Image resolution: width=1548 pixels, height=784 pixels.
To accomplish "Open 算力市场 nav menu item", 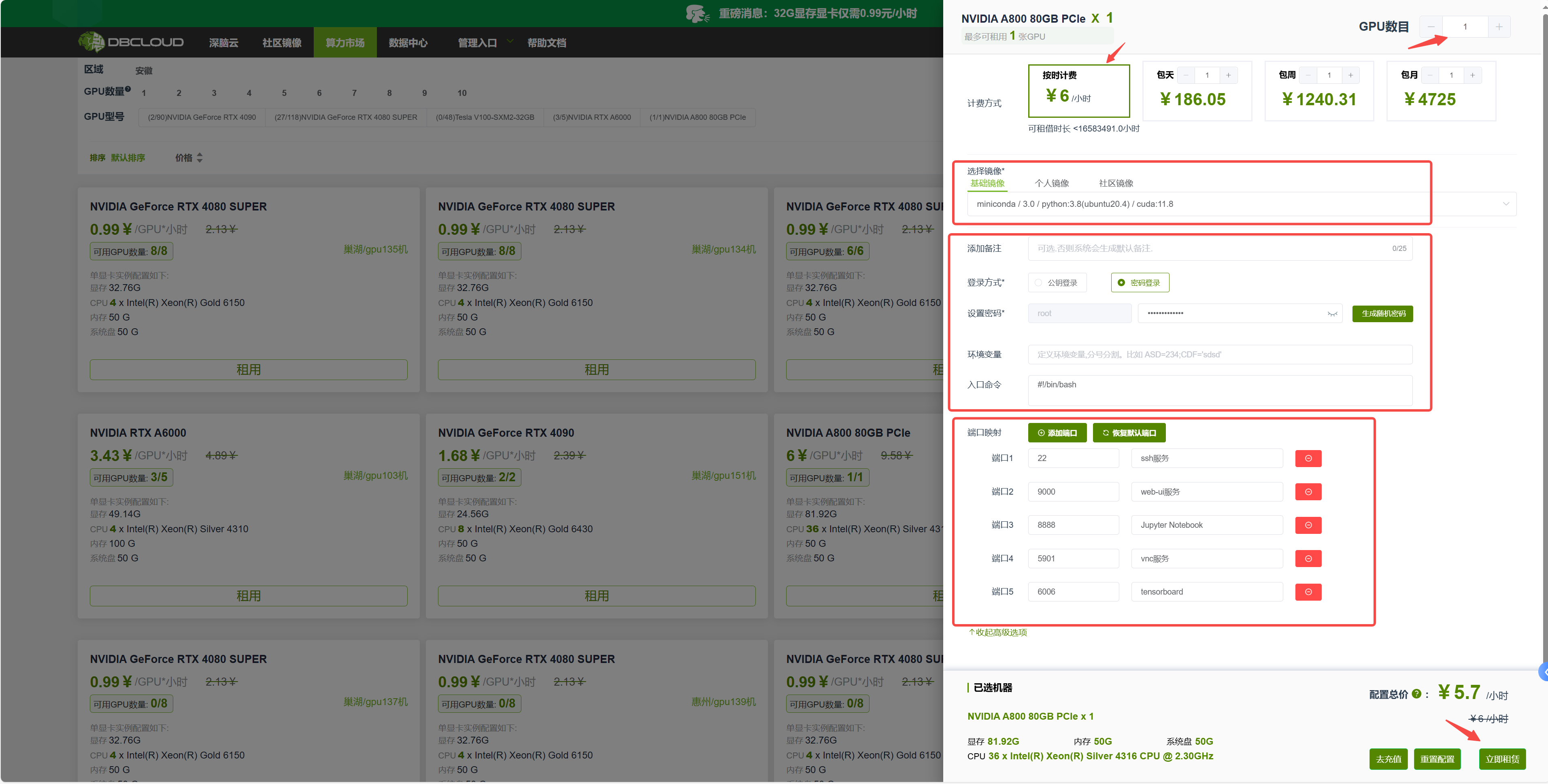I will (345, 42).
